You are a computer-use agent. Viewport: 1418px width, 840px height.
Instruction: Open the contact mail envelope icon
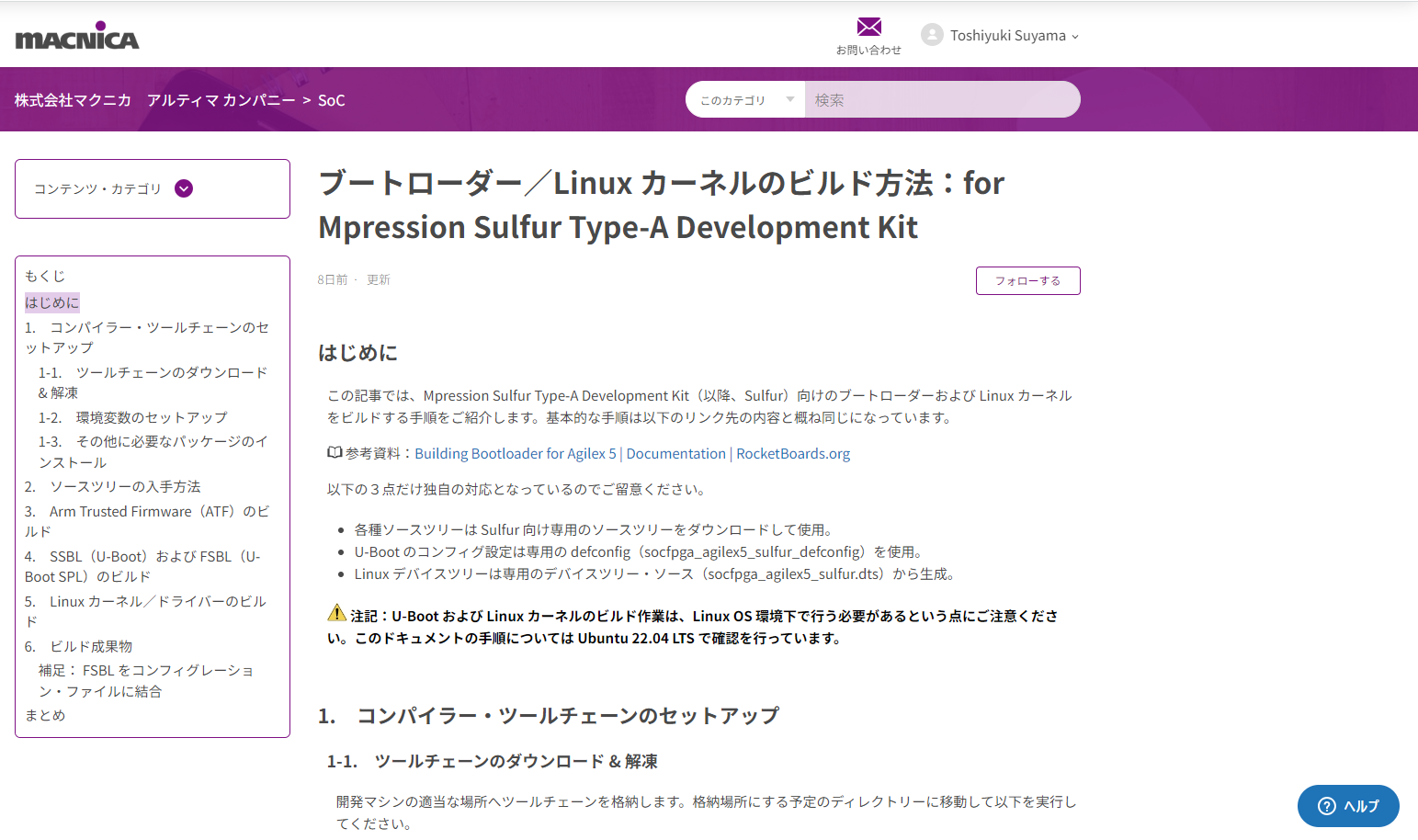tap(868, 27)
